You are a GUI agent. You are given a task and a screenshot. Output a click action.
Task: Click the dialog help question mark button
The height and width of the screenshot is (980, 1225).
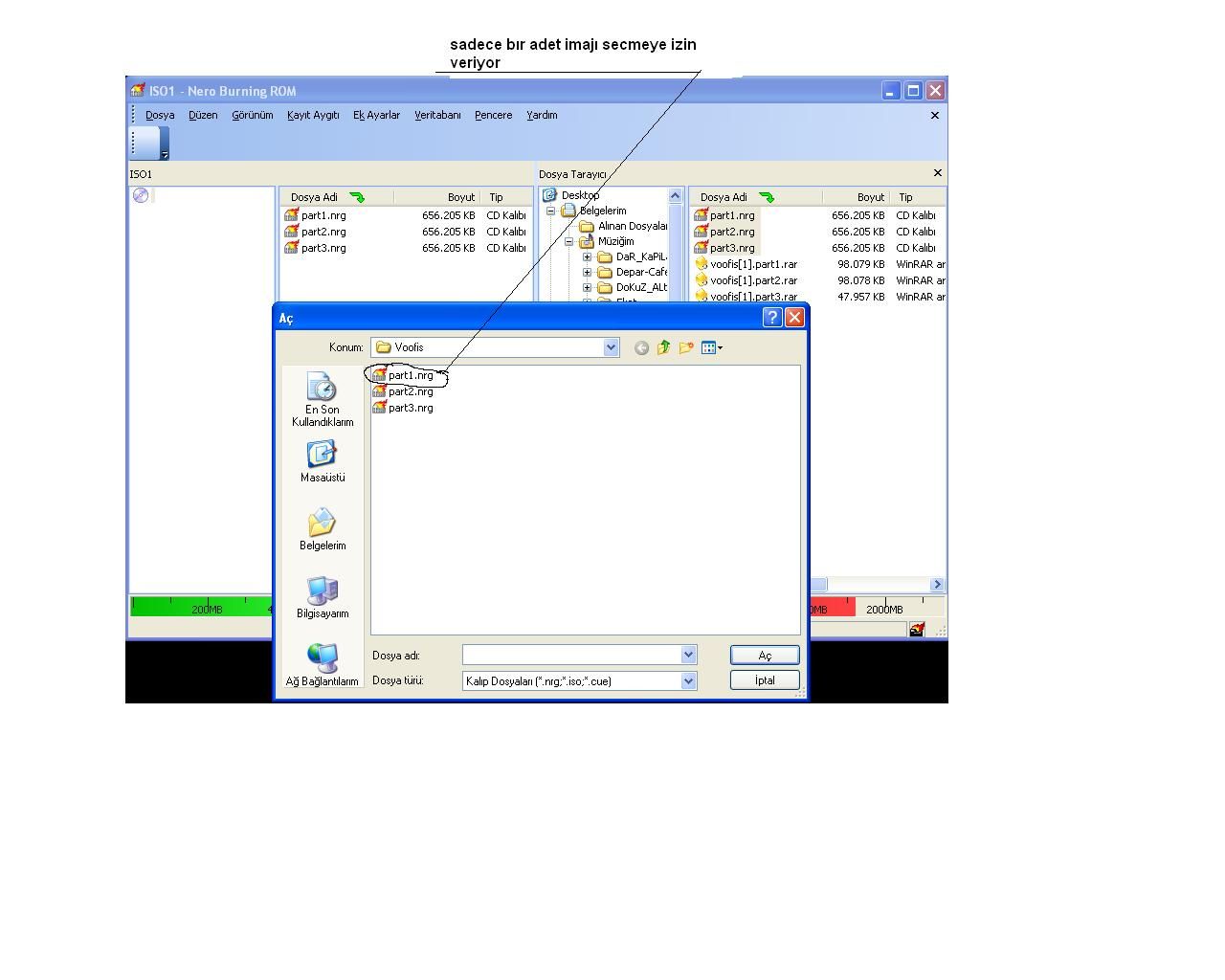[772, 318]
